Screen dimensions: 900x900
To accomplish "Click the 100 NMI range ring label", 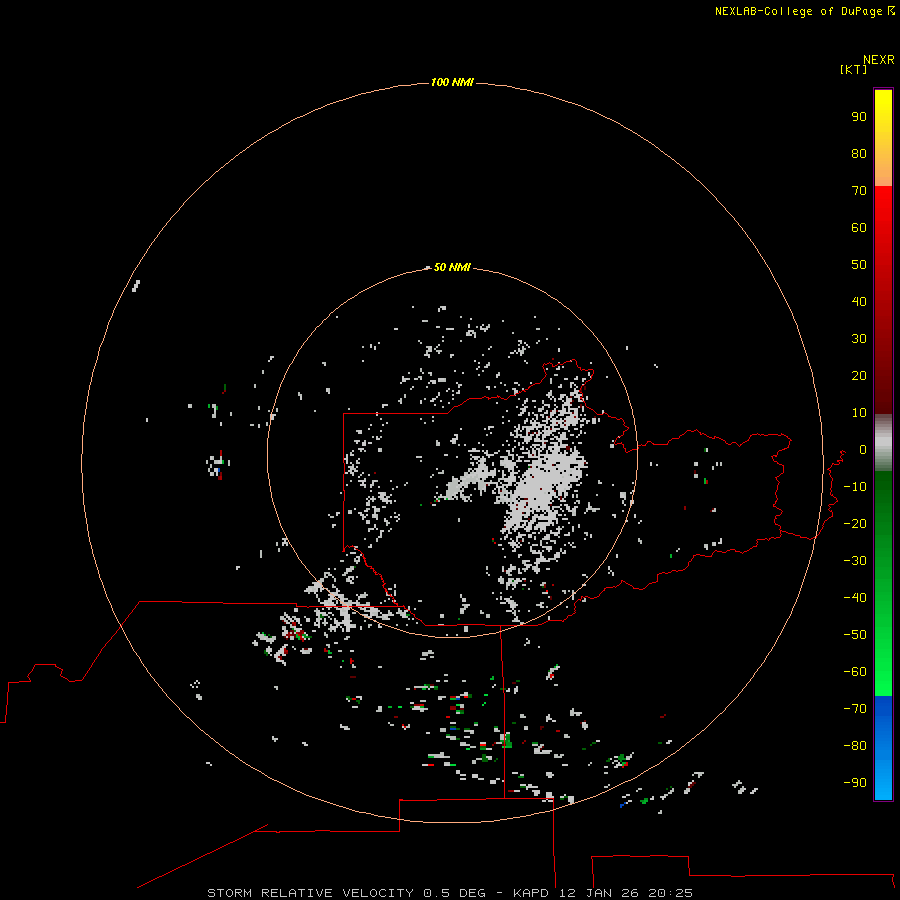I will coord(452,83).
